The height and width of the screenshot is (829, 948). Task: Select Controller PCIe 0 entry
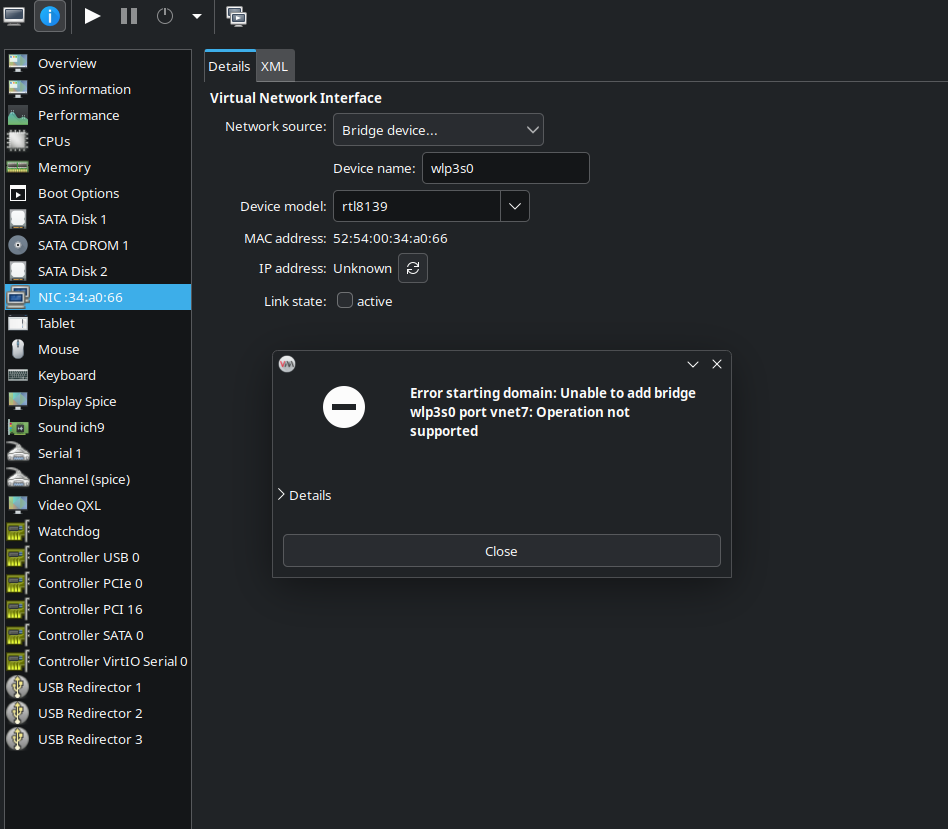pos(98,584)
